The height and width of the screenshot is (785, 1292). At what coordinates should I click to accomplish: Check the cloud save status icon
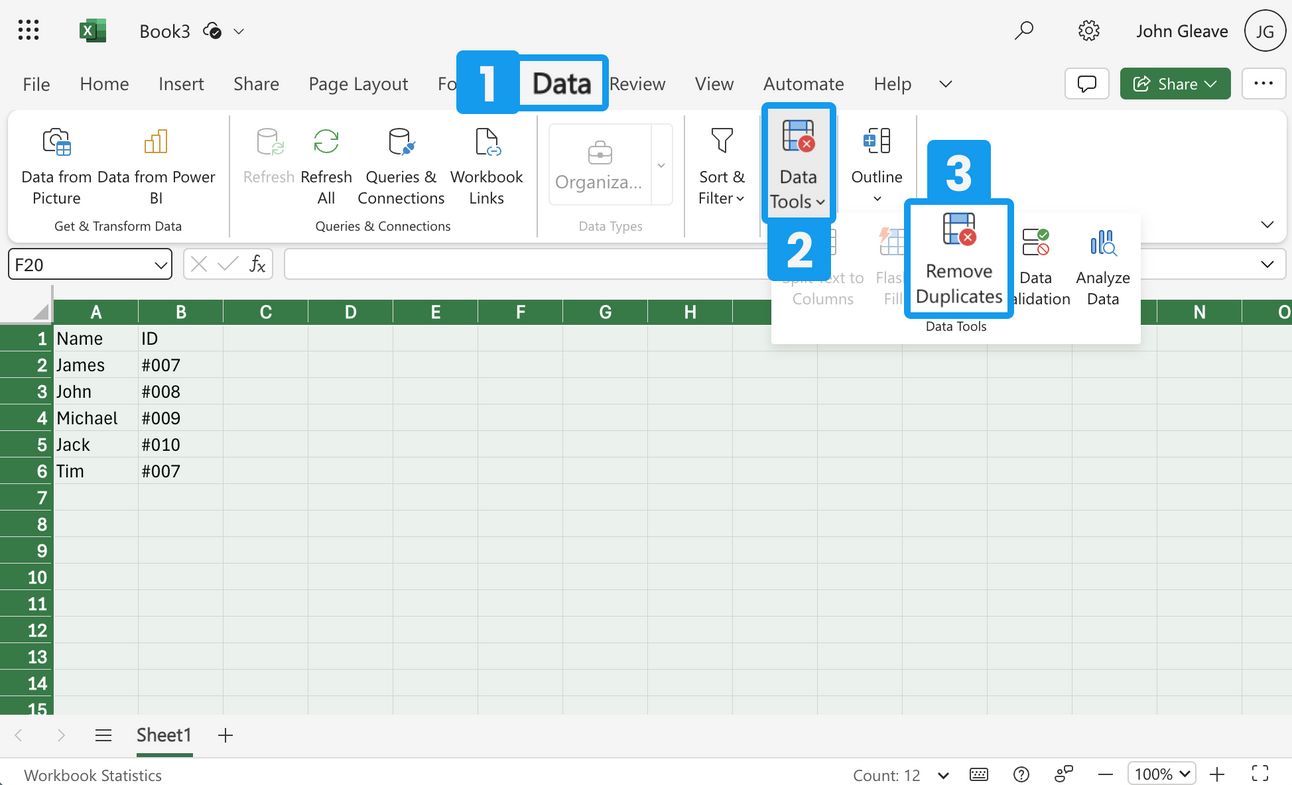(212, 31)
